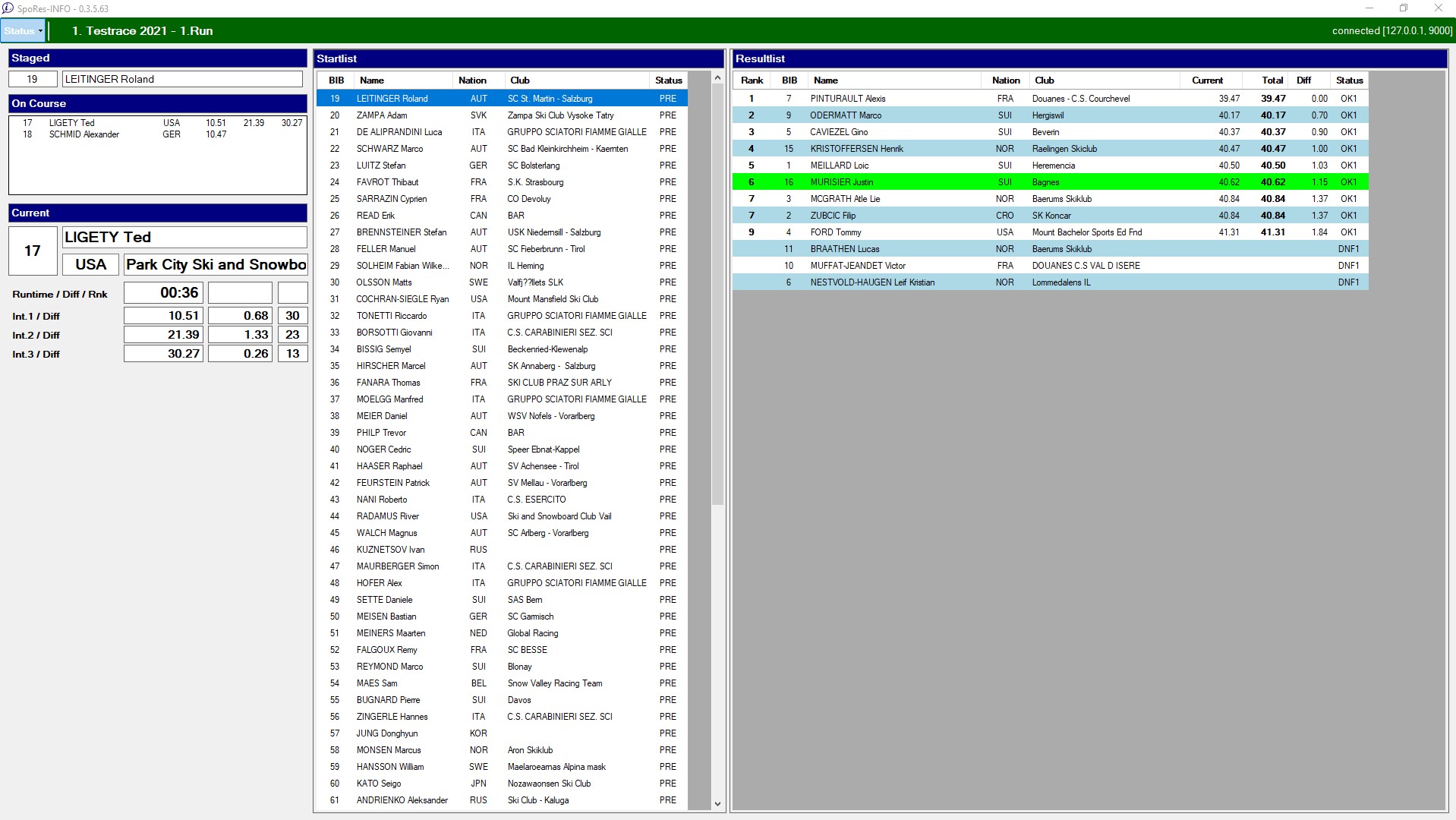The image size is (1456, 820).
Task: Select DNF row NESTVOLD-HAUGEN Leif Kristian
Action: pyautogui.click(x=1051, y=282)
